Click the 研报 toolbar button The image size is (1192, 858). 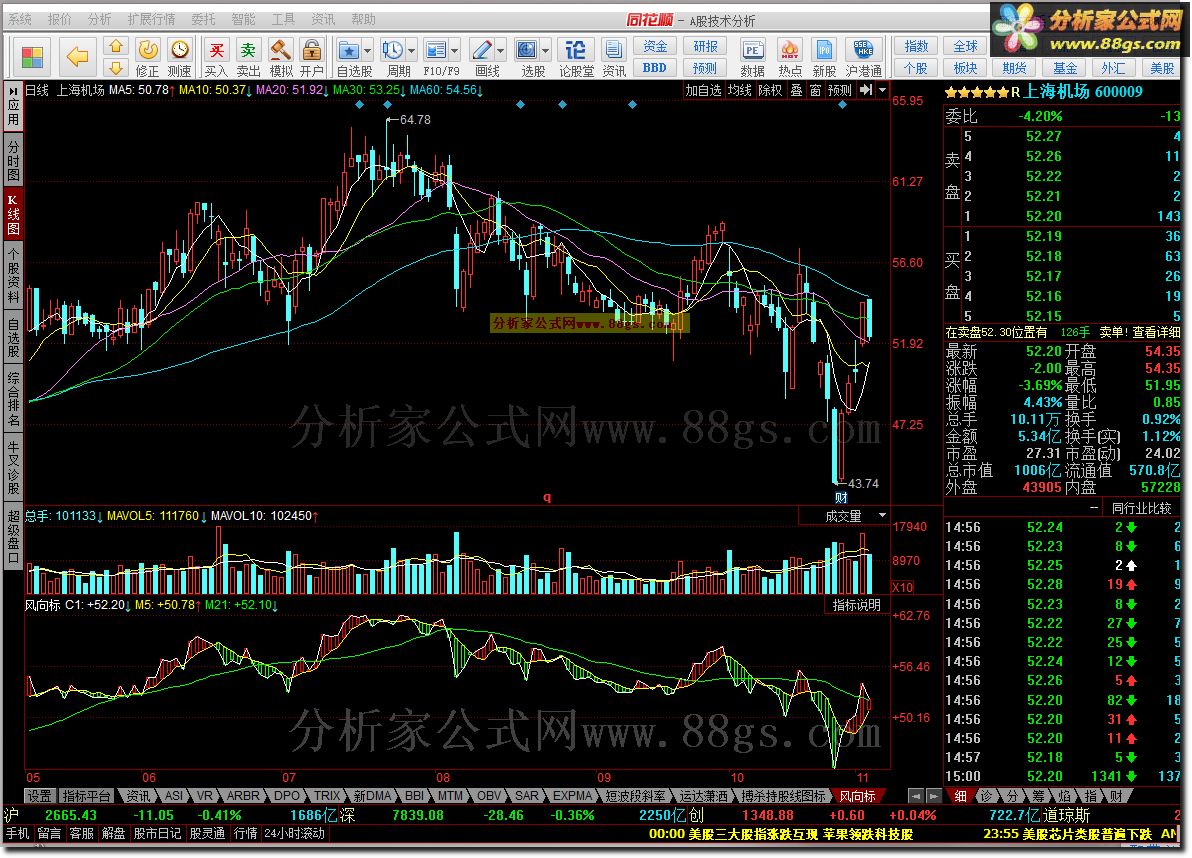pos(705,46)
